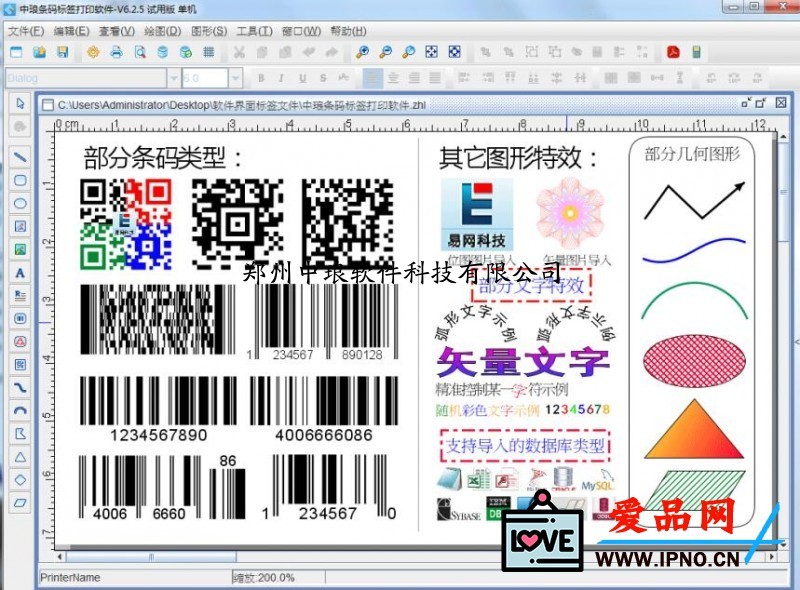Click the red PDF export icon

[673, 52]
